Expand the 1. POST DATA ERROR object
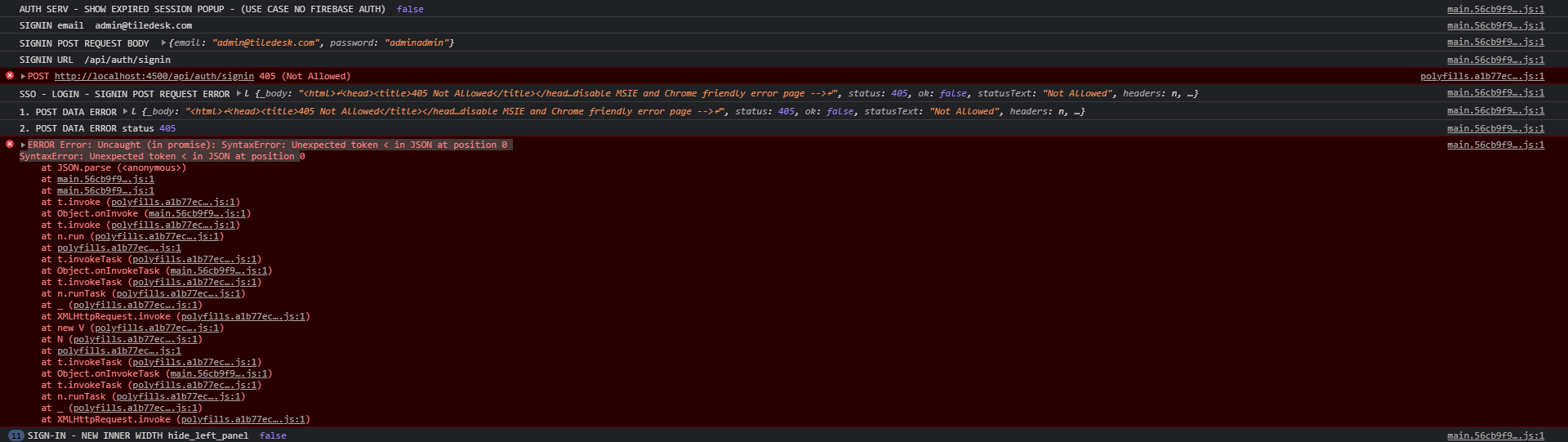Screen dimensions: 1568x442 (125, 111)
